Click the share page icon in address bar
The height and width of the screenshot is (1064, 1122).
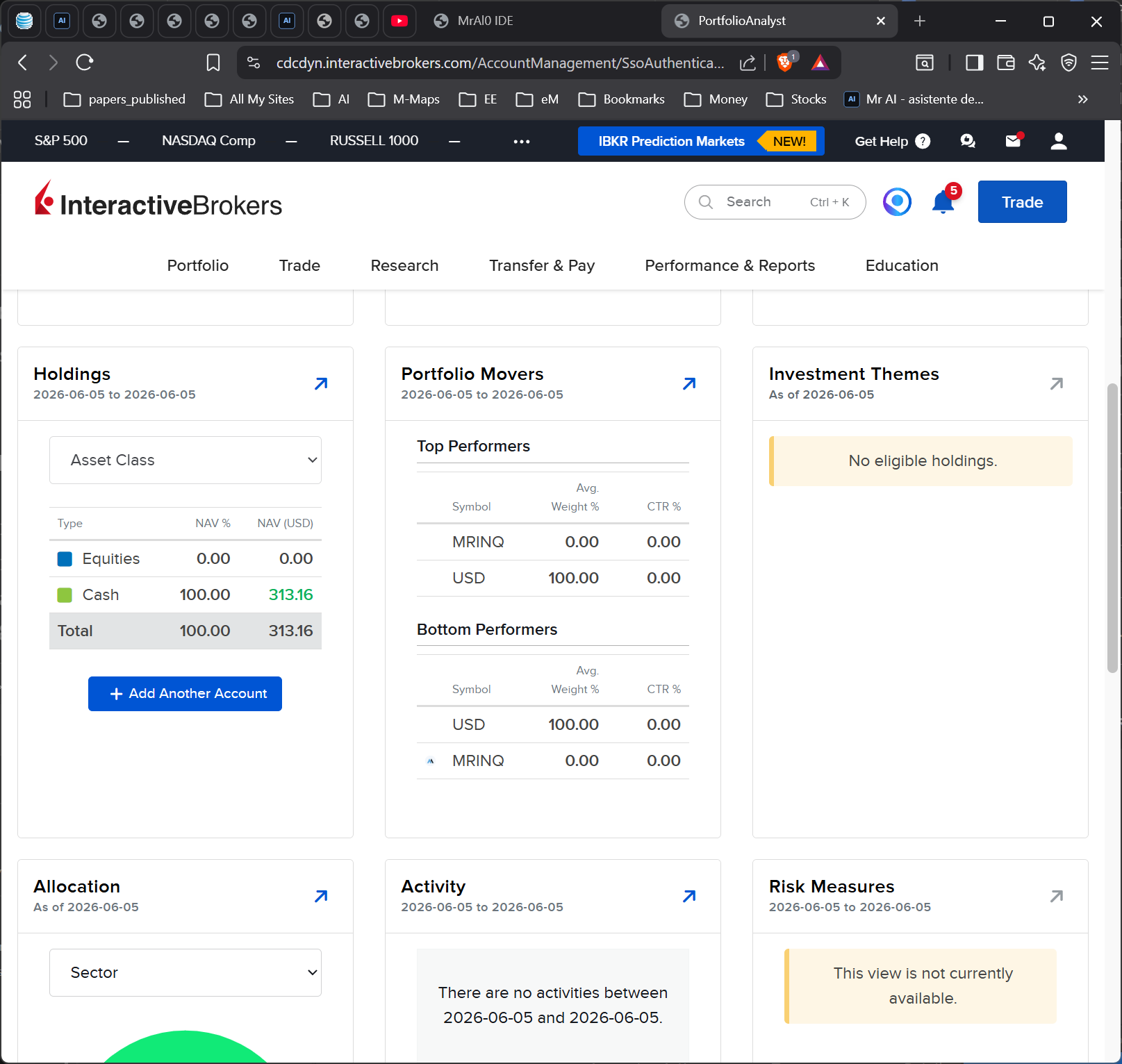pos(748,63)
